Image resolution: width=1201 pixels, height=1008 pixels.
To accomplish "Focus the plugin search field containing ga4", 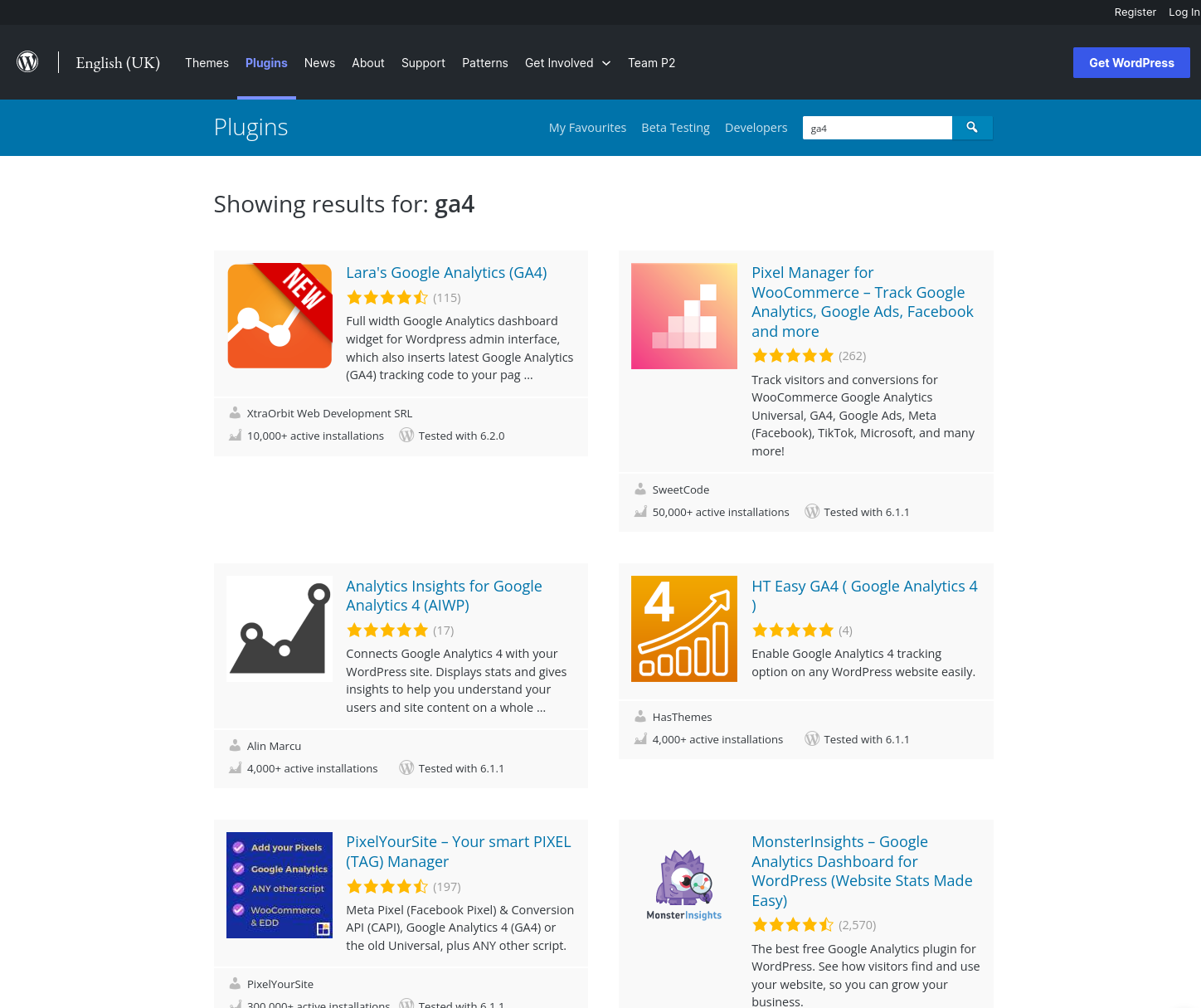I will tap(878, 128).
